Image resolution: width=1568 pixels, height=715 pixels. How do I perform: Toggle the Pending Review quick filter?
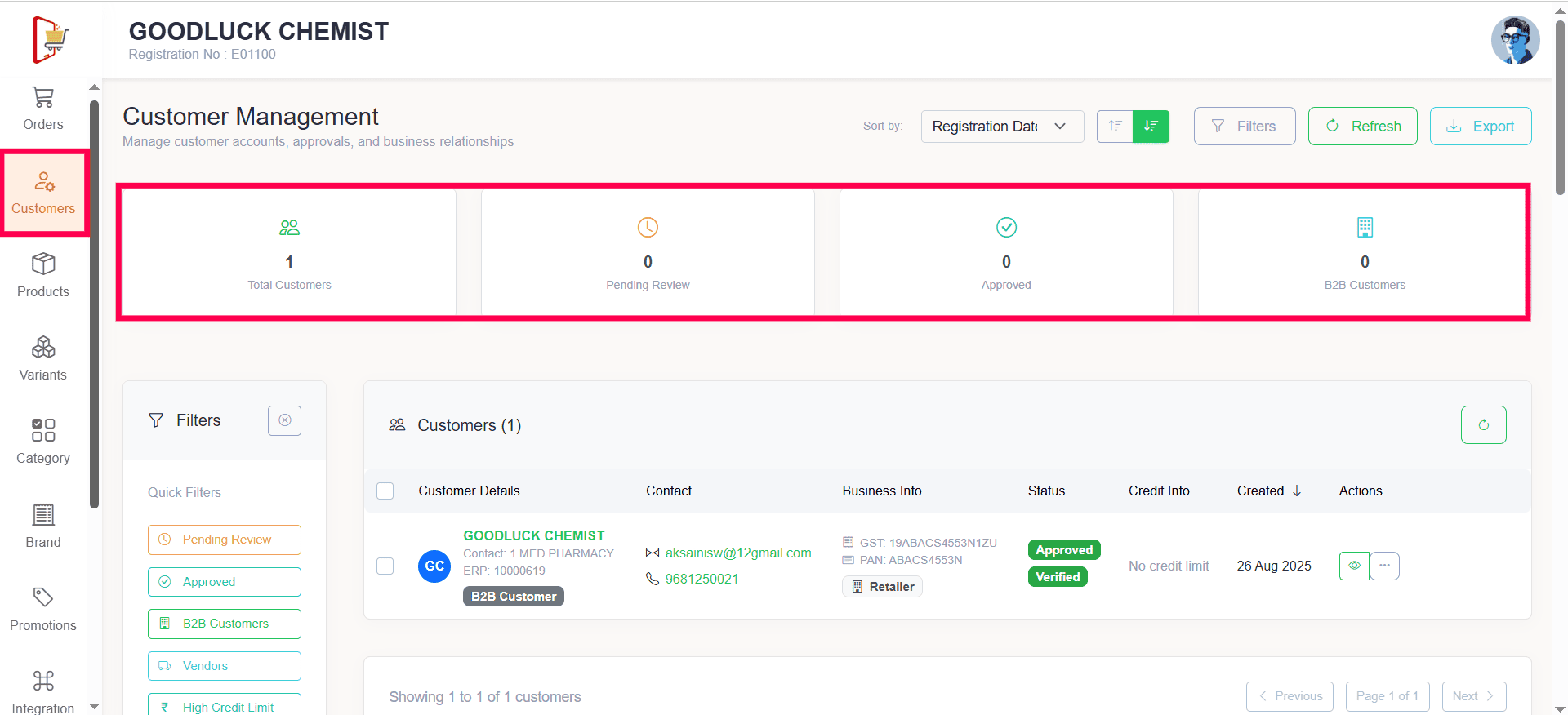225,540
